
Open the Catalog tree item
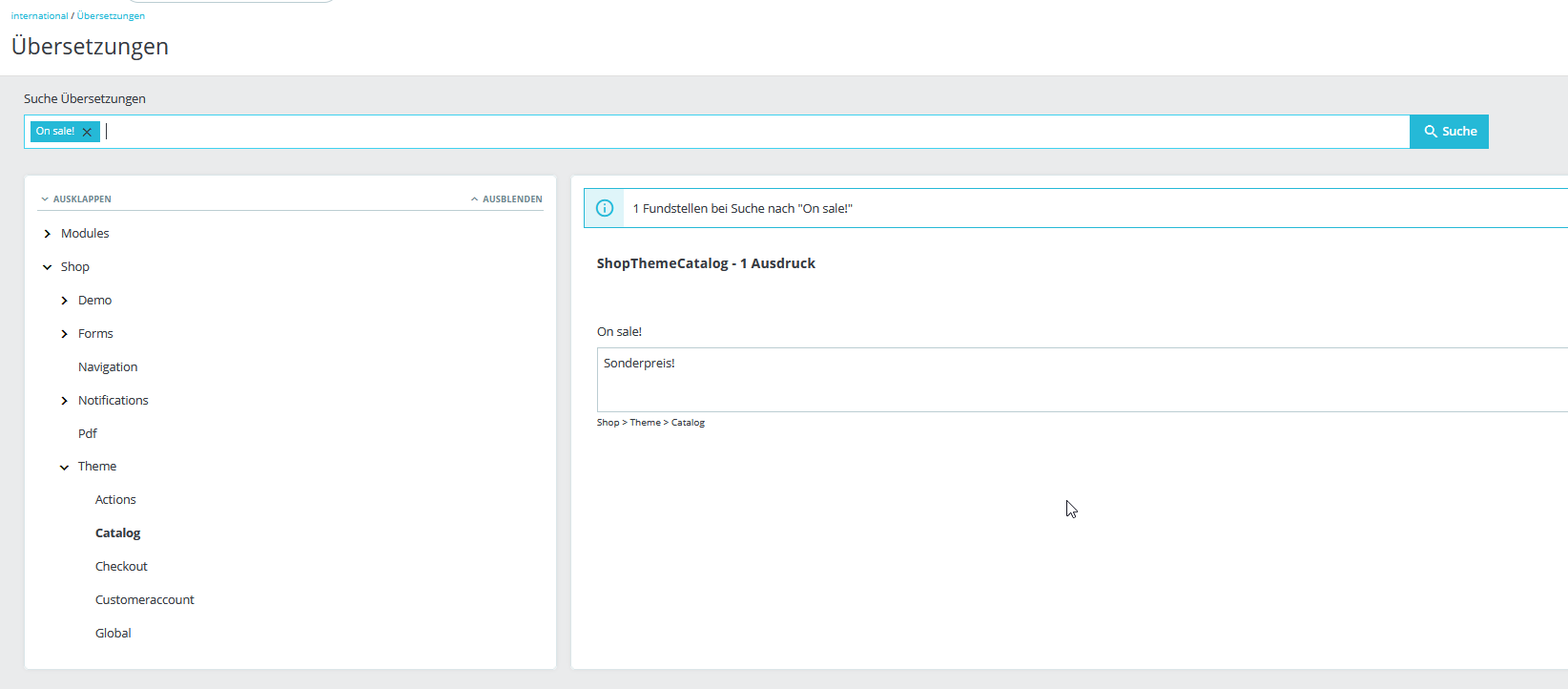(118, 533)
